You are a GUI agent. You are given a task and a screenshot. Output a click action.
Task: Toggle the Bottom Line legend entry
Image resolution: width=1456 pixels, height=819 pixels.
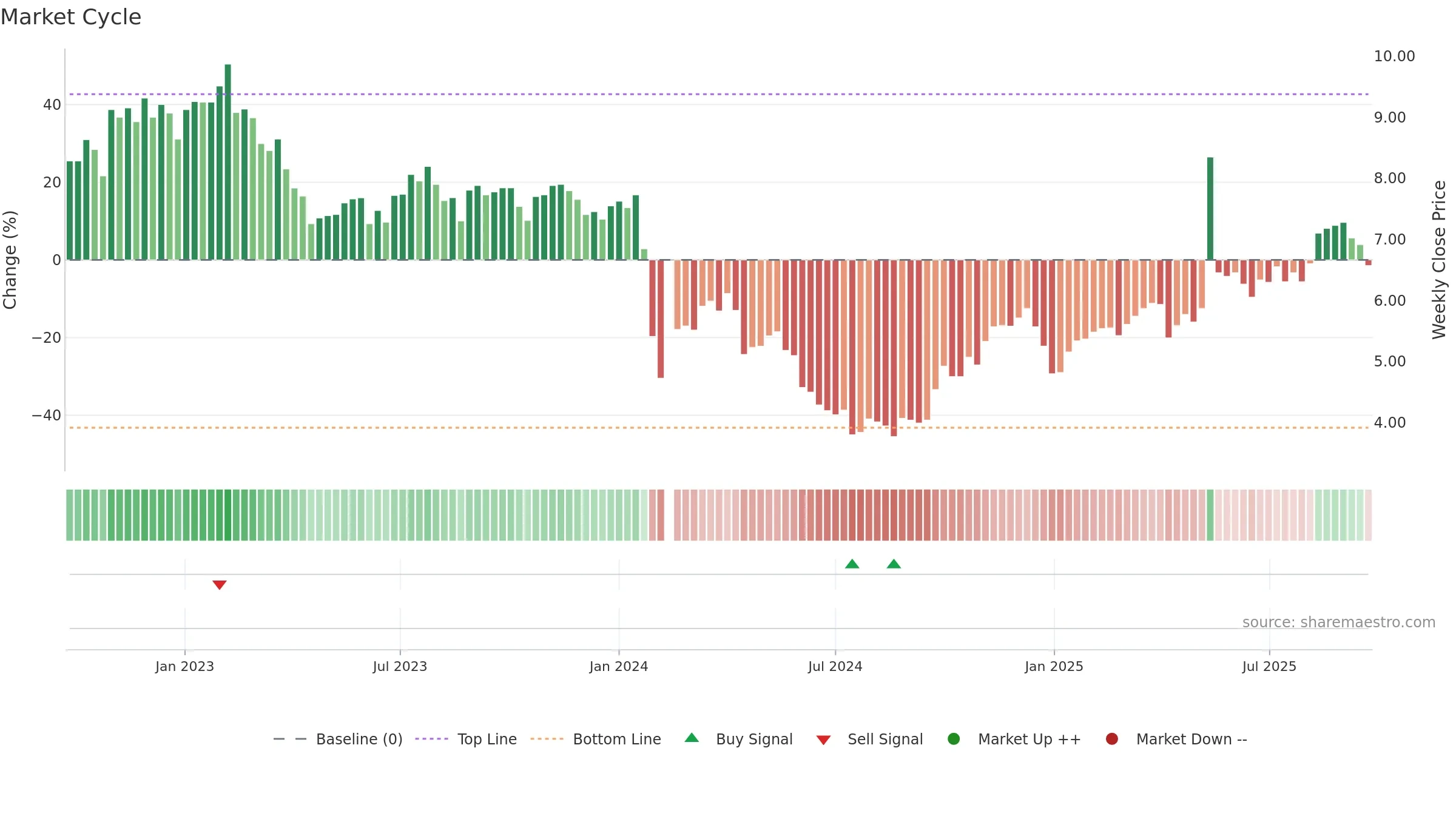point(596,739)
